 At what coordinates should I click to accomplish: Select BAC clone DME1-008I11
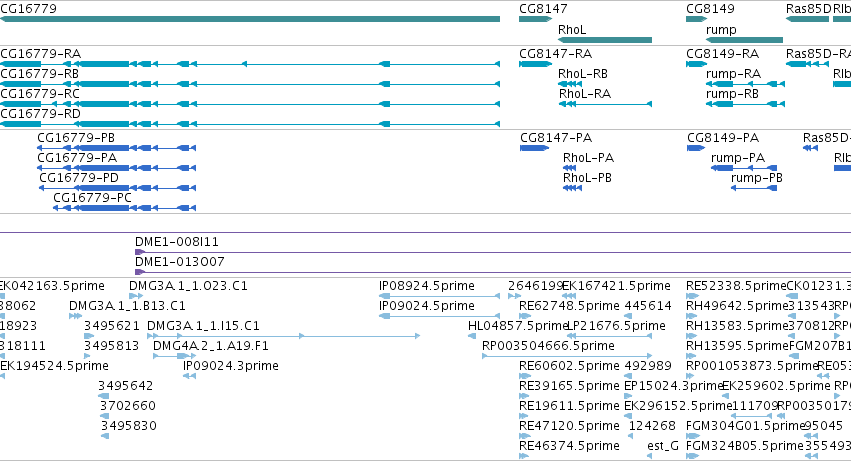click(x=493, y=252)
